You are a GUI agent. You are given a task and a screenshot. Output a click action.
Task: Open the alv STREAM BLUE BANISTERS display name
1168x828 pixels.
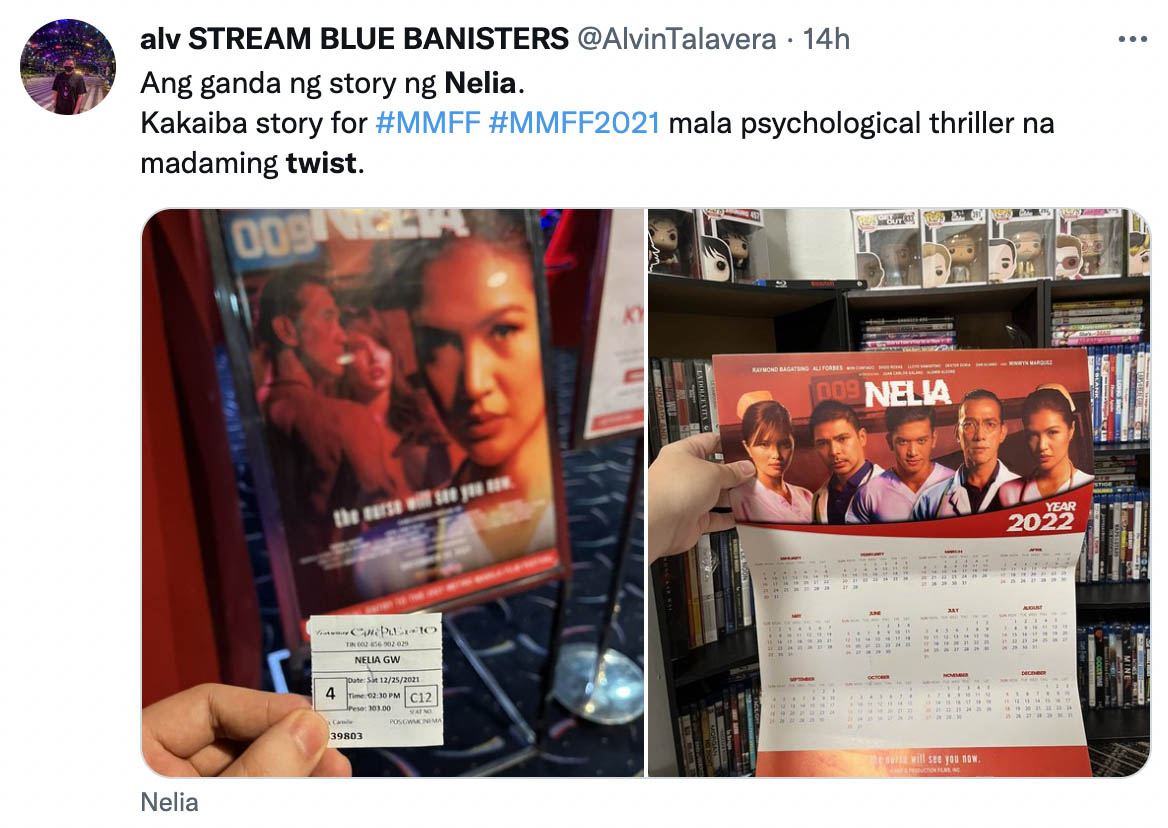[355, 39]
